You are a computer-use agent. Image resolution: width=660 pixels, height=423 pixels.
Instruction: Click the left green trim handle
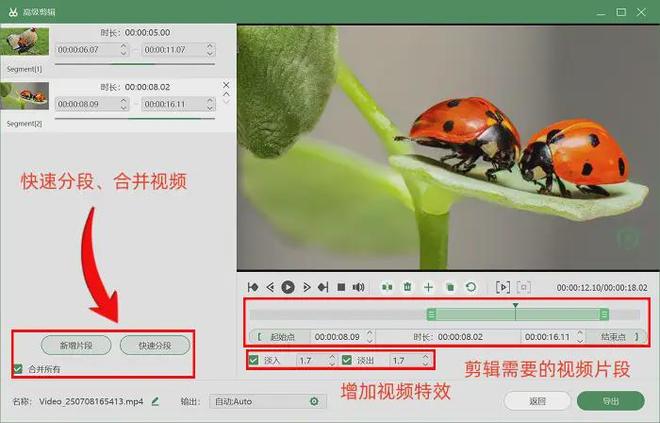click(431, 314)
